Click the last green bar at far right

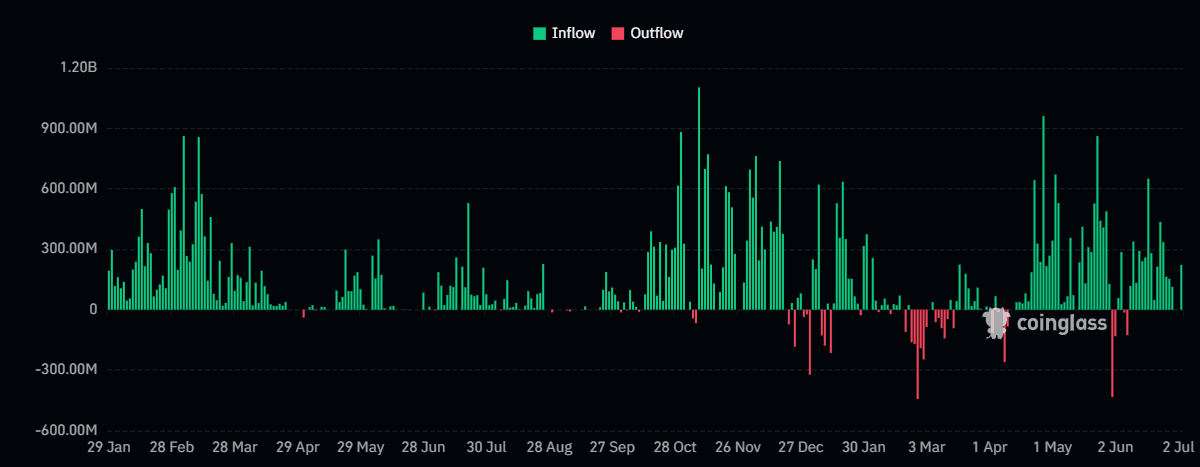tap(1181, 287)
